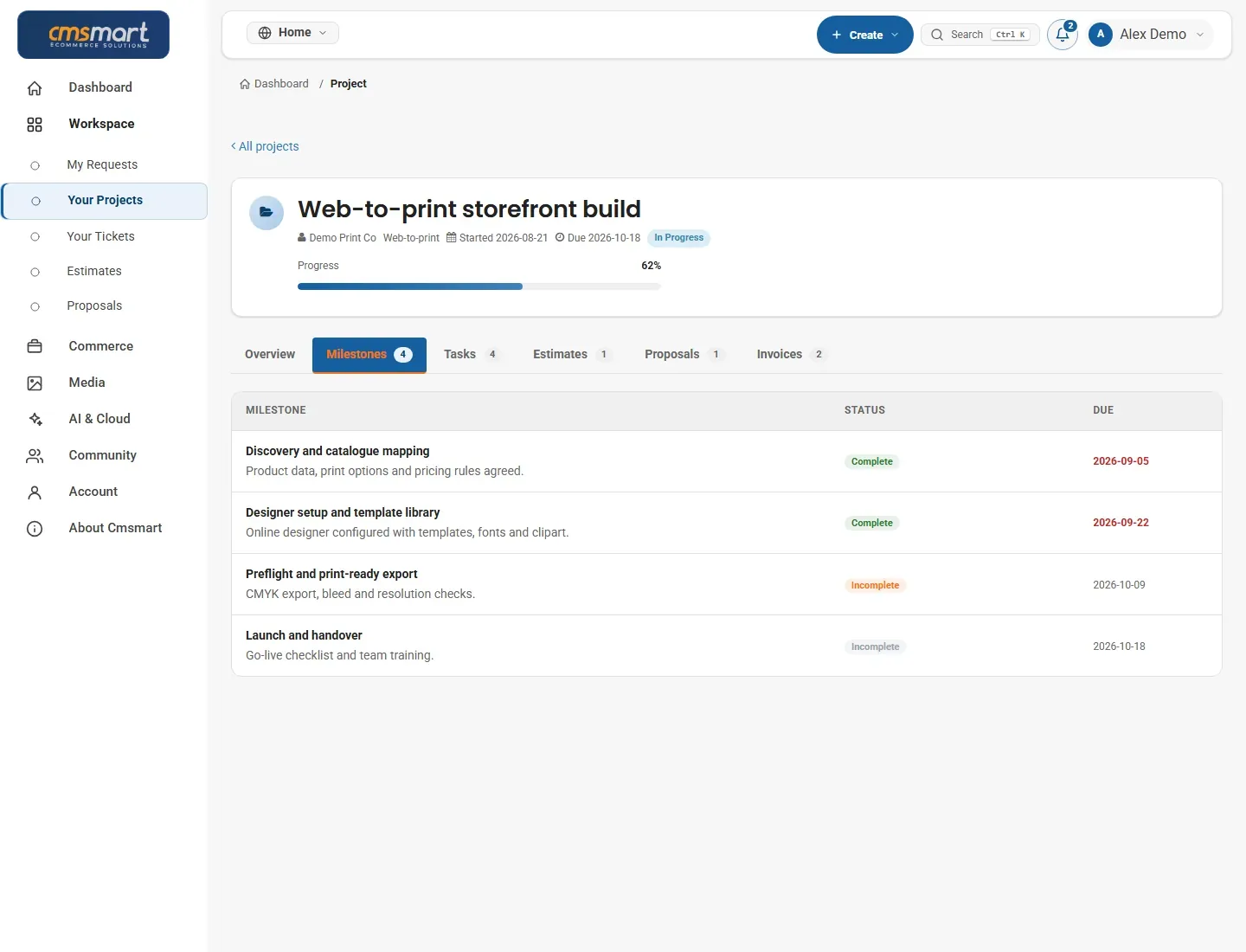1246x952 pixels.
Task: Switch to the Overview tab
Action: point(270,354)
